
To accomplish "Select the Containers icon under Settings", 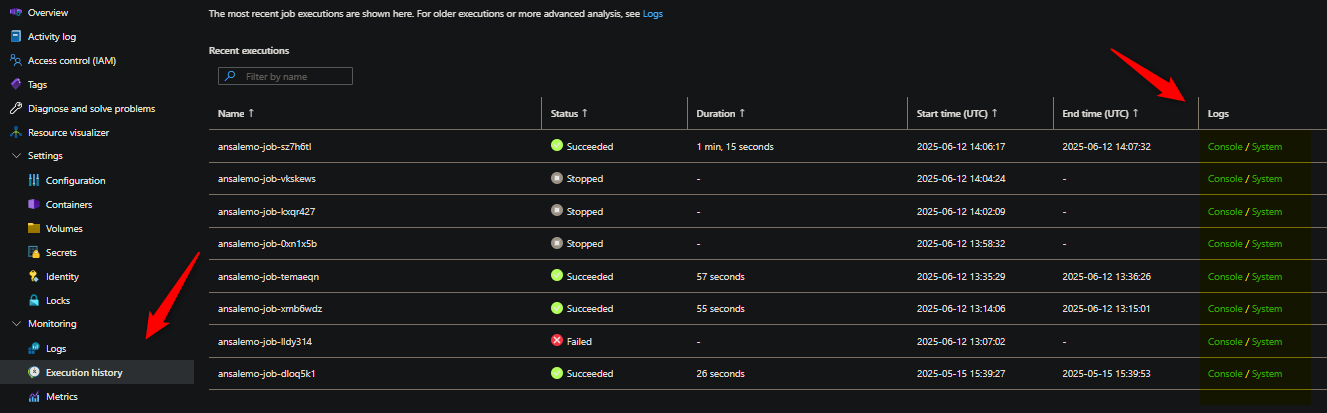I will (33, 204).
